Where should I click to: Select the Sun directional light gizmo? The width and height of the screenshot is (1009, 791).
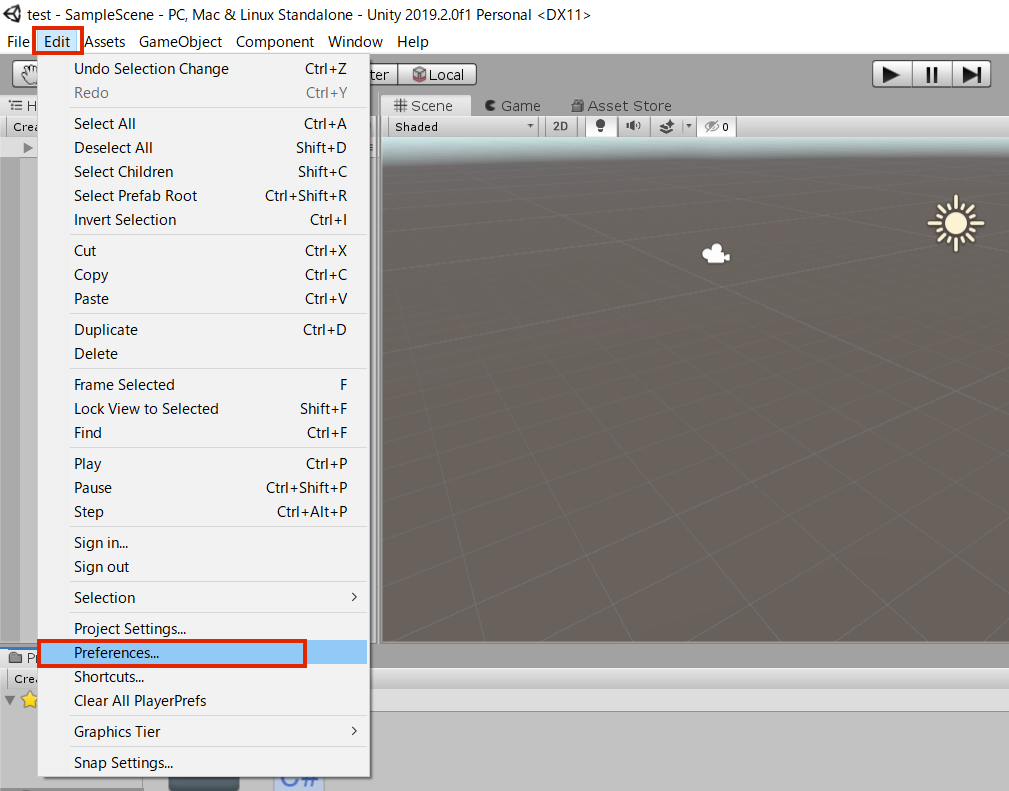(955, 223)
